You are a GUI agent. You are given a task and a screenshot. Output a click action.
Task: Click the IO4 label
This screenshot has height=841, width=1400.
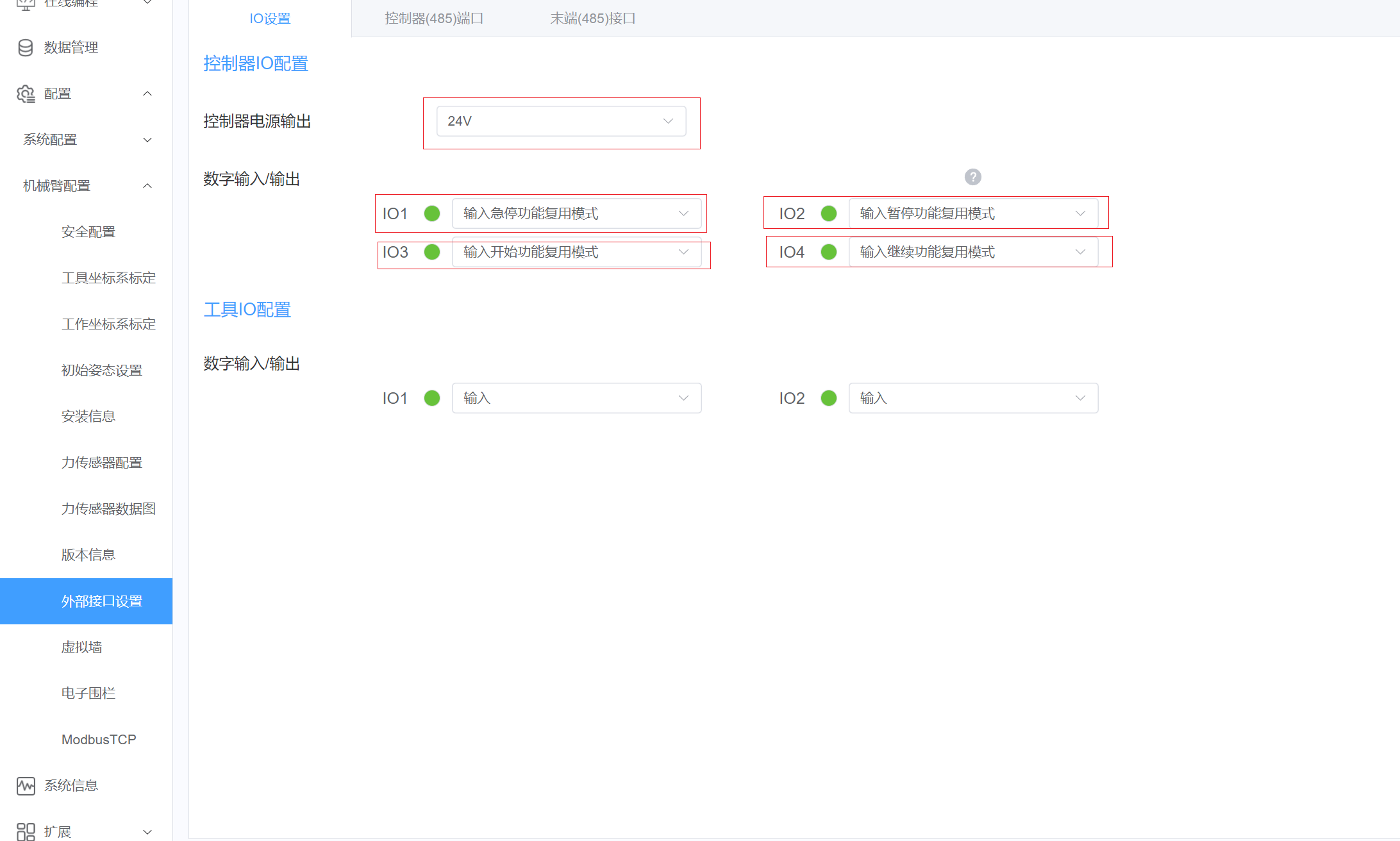click(x=792, y=252)
